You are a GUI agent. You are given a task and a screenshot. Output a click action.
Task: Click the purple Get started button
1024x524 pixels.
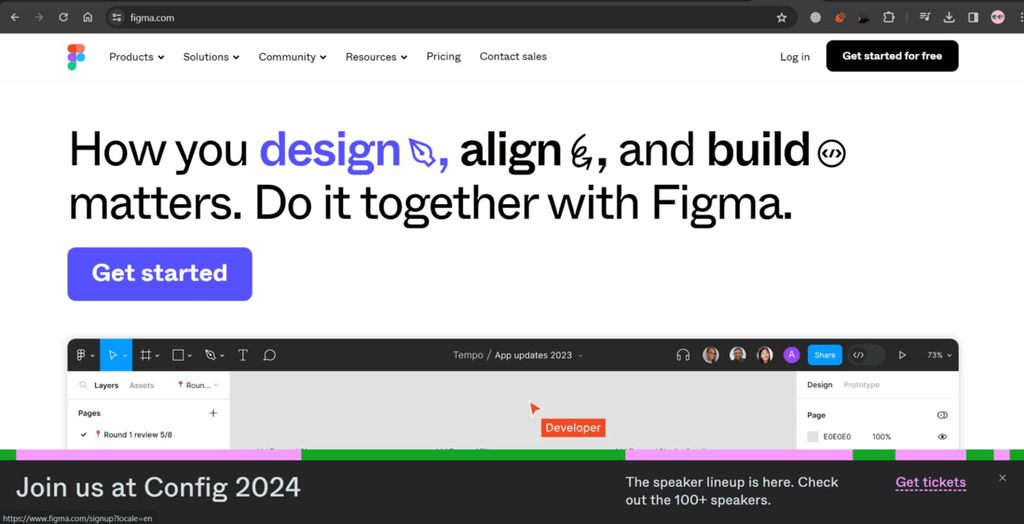[x=159, y=274]
